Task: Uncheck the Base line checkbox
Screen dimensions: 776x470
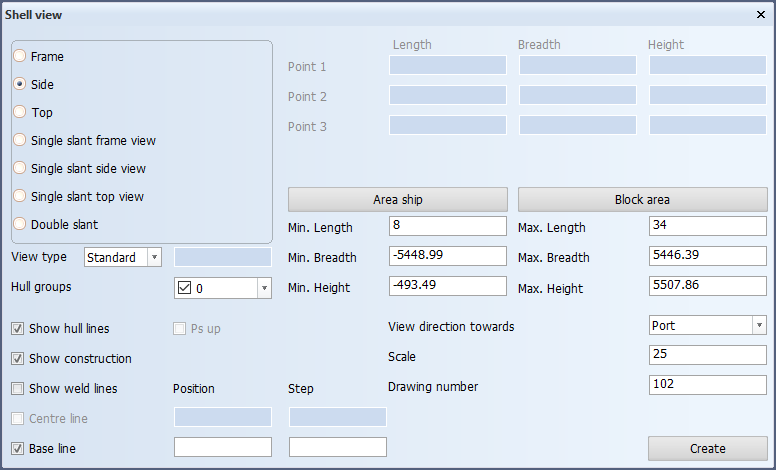Action: coord(18,449)
